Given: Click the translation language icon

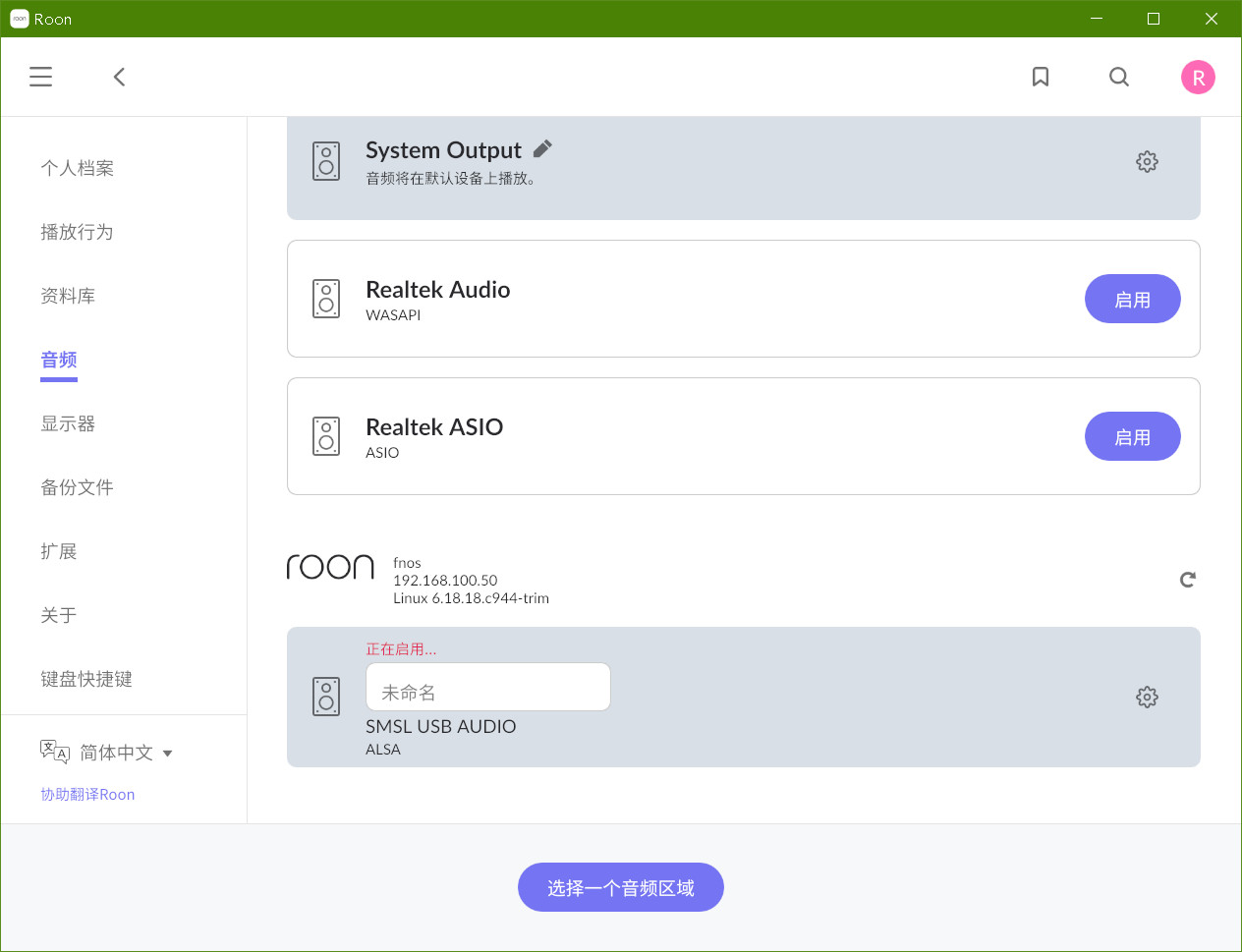Looking at the screenshot, I should point(55,752).
